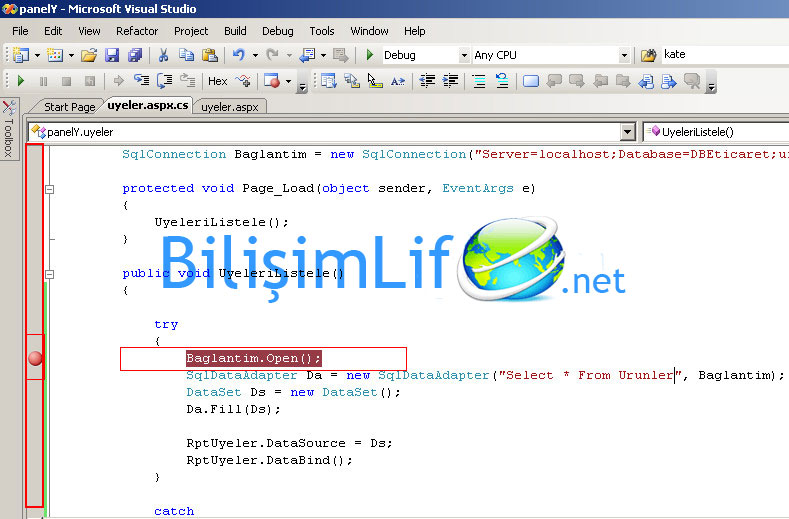This screenshot has width=789, height=519.
Task: Switch to the uyeler.aspx tab
Action: coord(229,107)
